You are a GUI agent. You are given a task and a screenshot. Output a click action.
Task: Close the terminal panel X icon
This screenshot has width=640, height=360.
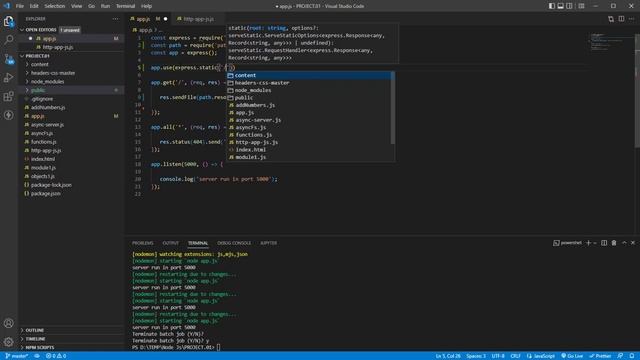click(633, 243)
